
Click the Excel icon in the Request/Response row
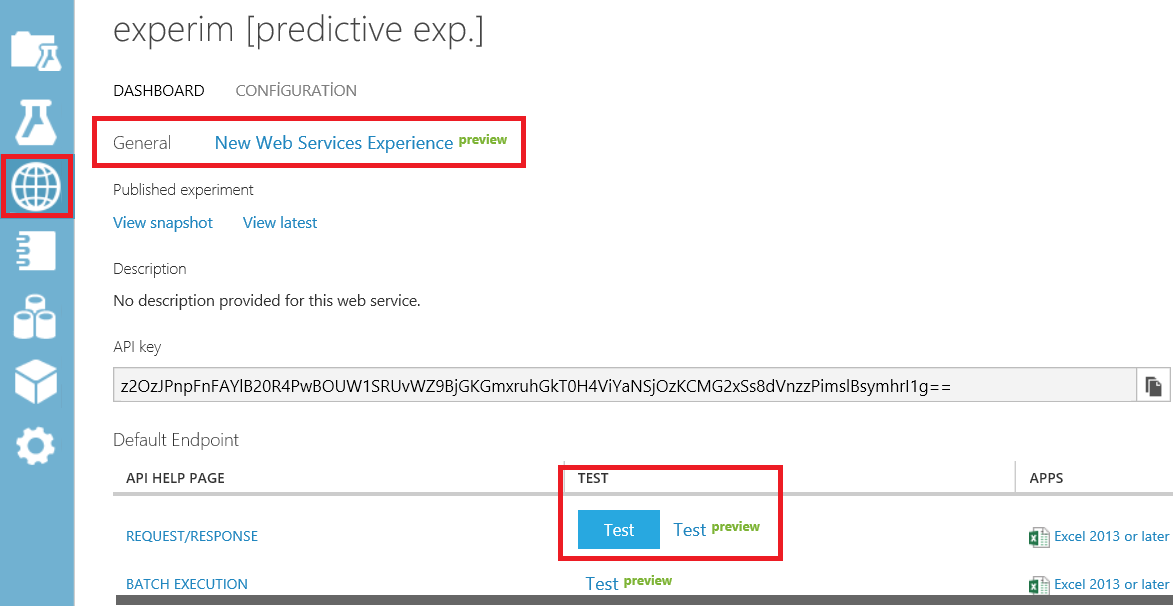click(x=1039, y=537)
